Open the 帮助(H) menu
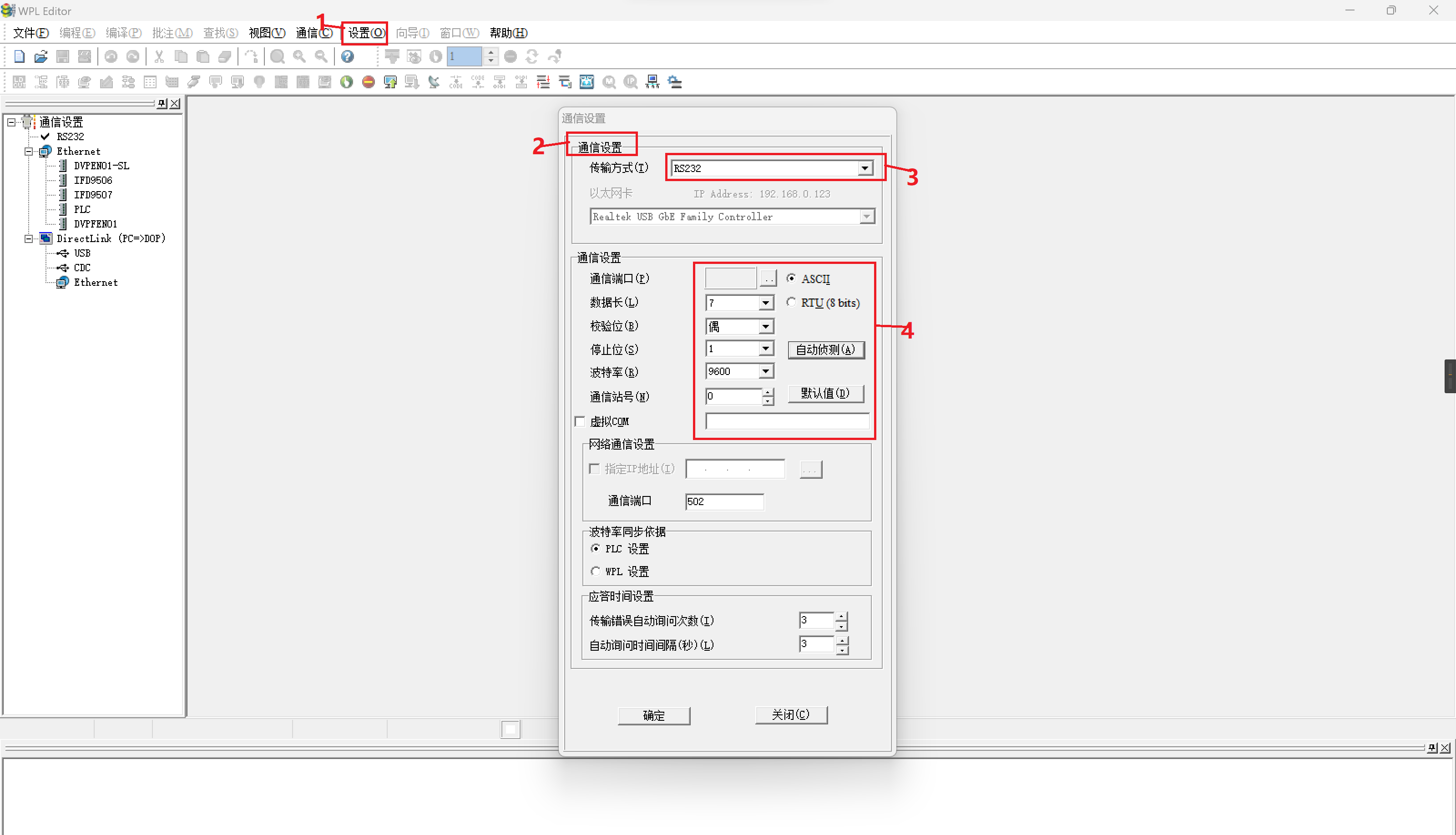Image resolution: width=1456 pixels, height=835 pixels. click(x=509, y=33)
